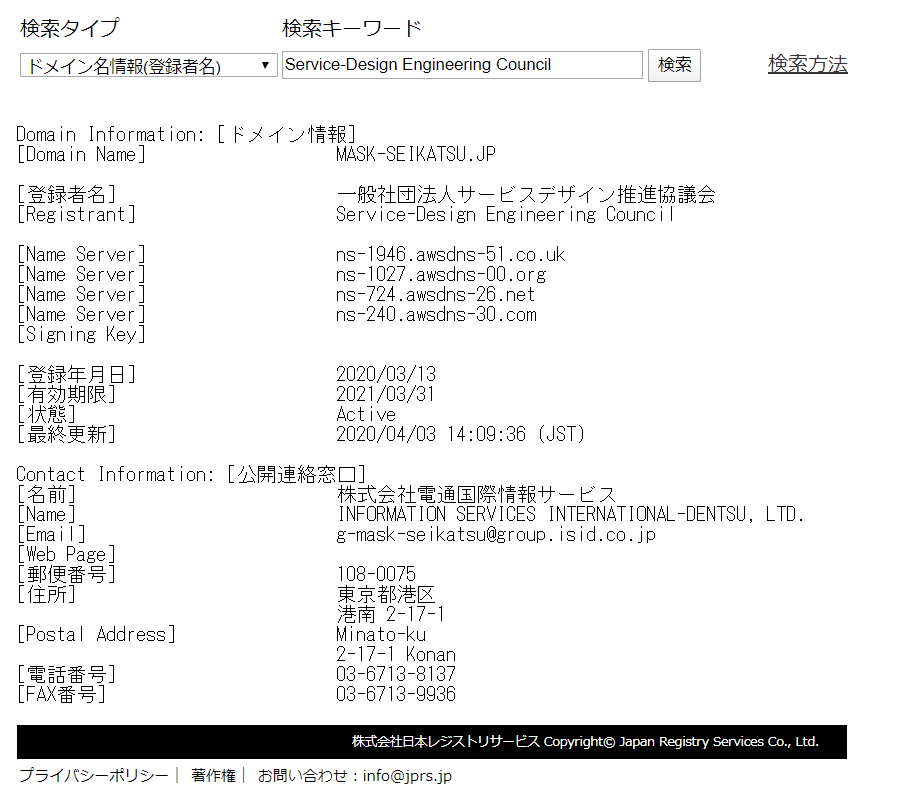Click the address line 2-17-1 Konan
This screenshot has height=801, width=899.
(x=396, y=655)
